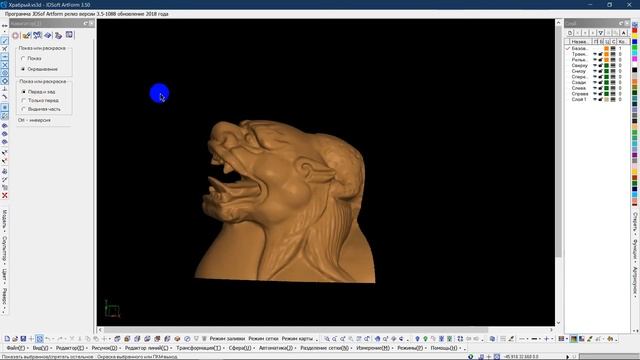Image resolution: width=640 pixels, height=360 pixels.
Task: Click the Режим сетки button
Action: (x=263, y=339)
